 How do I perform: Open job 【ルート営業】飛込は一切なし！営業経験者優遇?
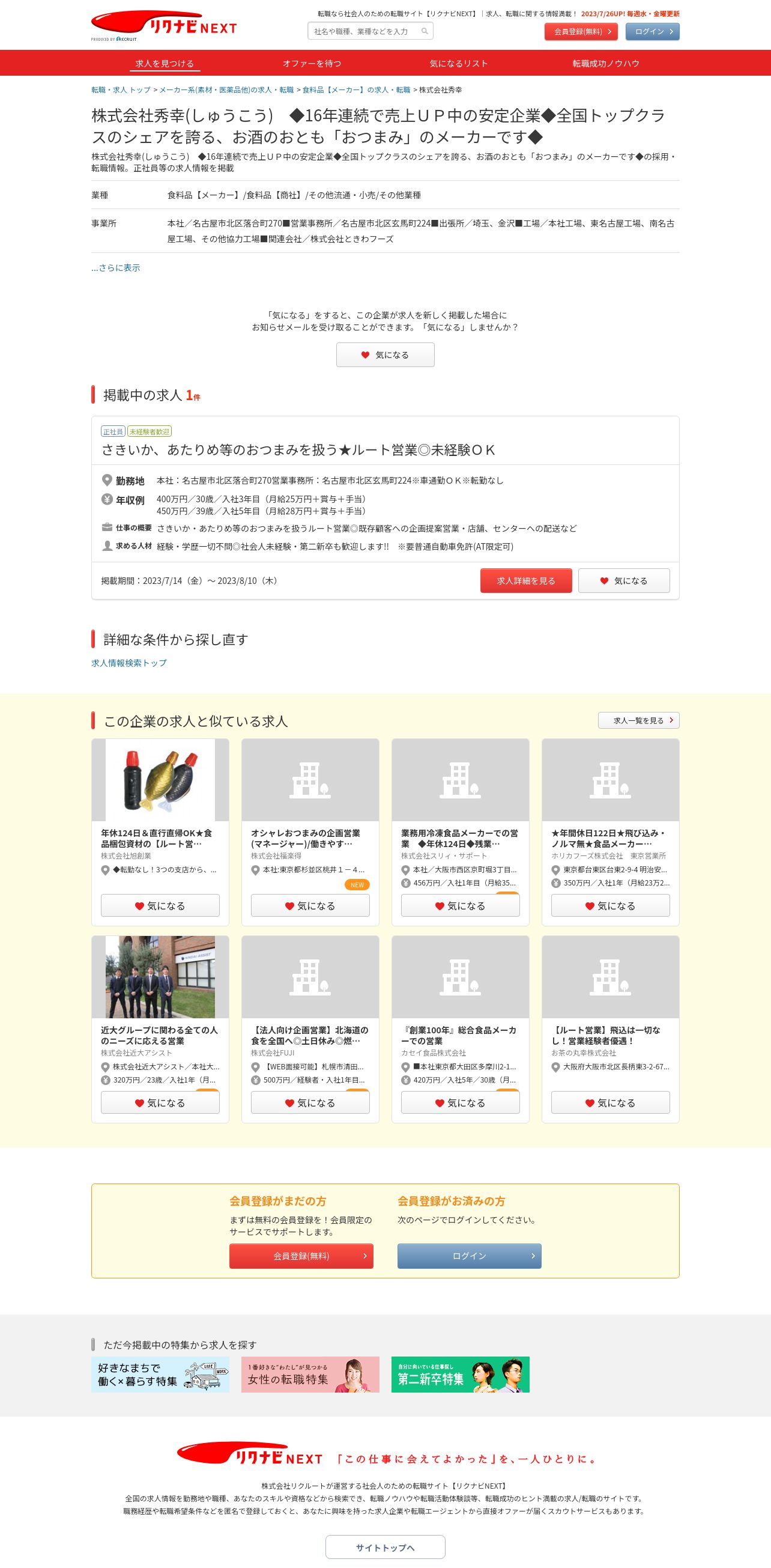(x=606, y=1035)
